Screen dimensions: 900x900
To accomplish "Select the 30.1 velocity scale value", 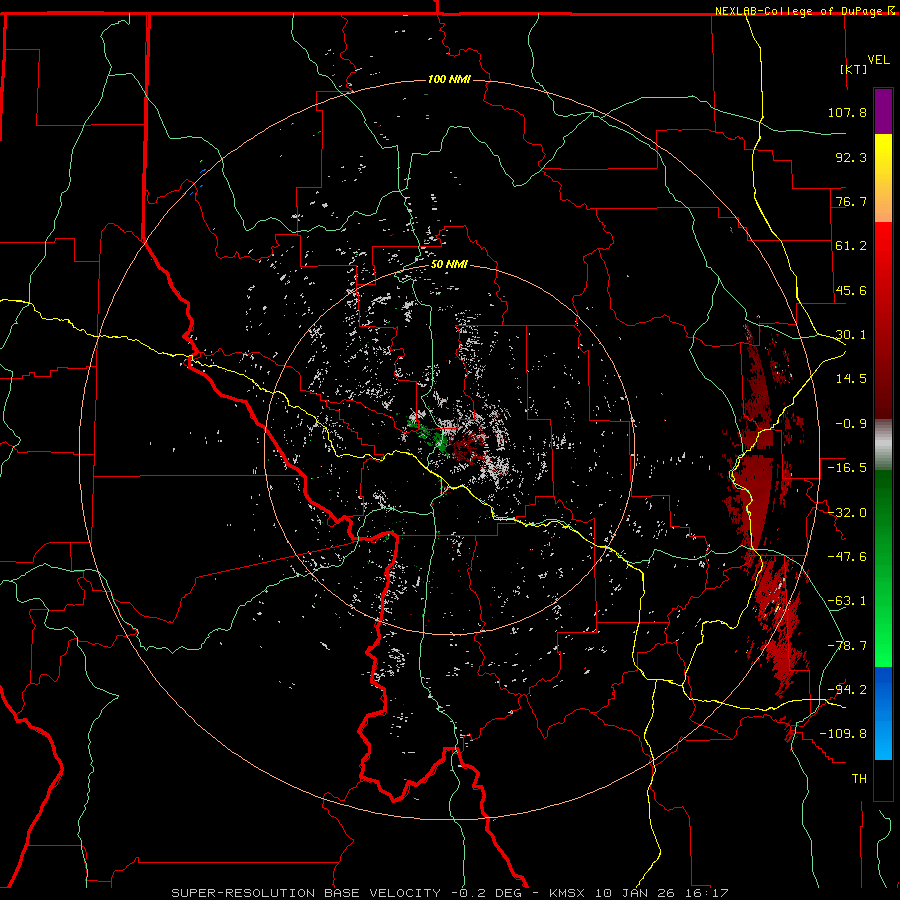I will tap(851, 335).
